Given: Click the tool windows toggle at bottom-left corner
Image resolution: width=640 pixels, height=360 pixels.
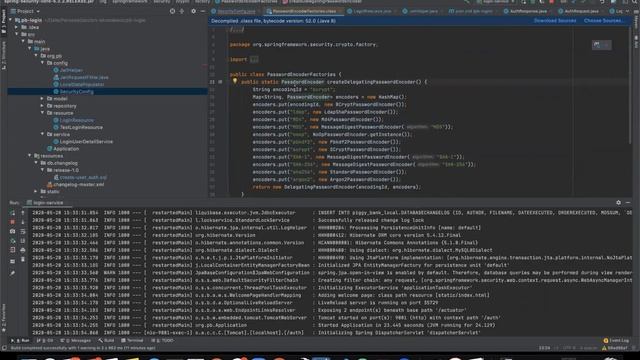Looking at the screenshot, I should tap(4, 348).
